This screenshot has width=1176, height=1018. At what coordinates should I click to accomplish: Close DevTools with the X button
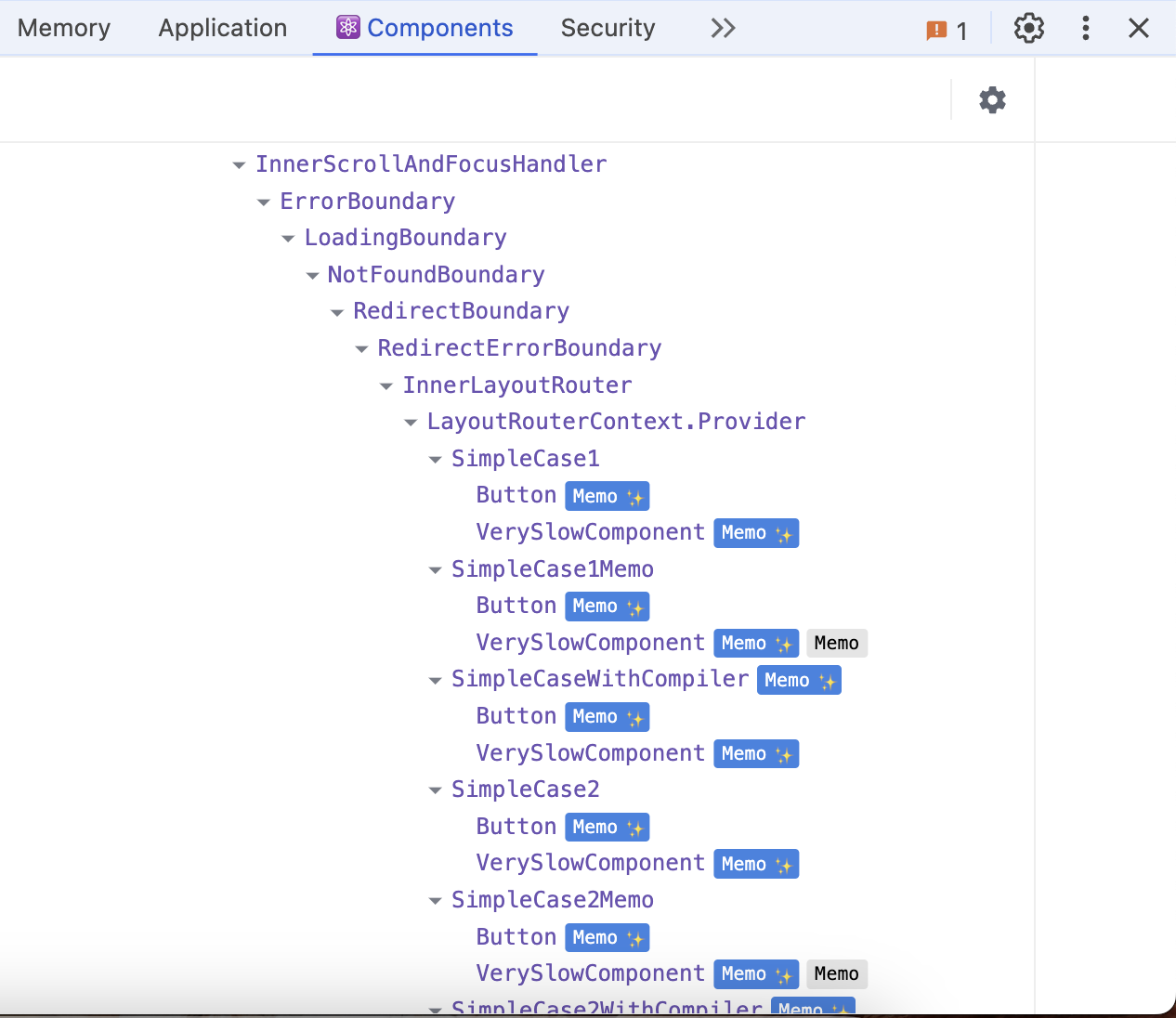(1139, 28)
